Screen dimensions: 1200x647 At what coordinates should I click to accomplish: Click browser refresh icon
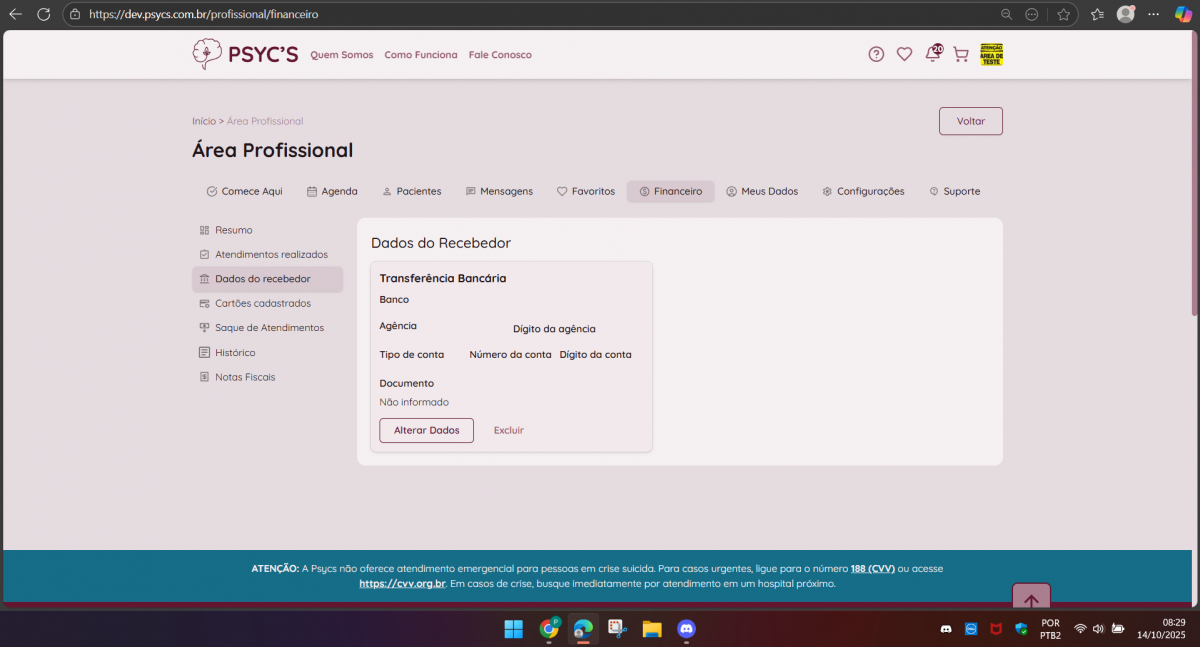43,14
